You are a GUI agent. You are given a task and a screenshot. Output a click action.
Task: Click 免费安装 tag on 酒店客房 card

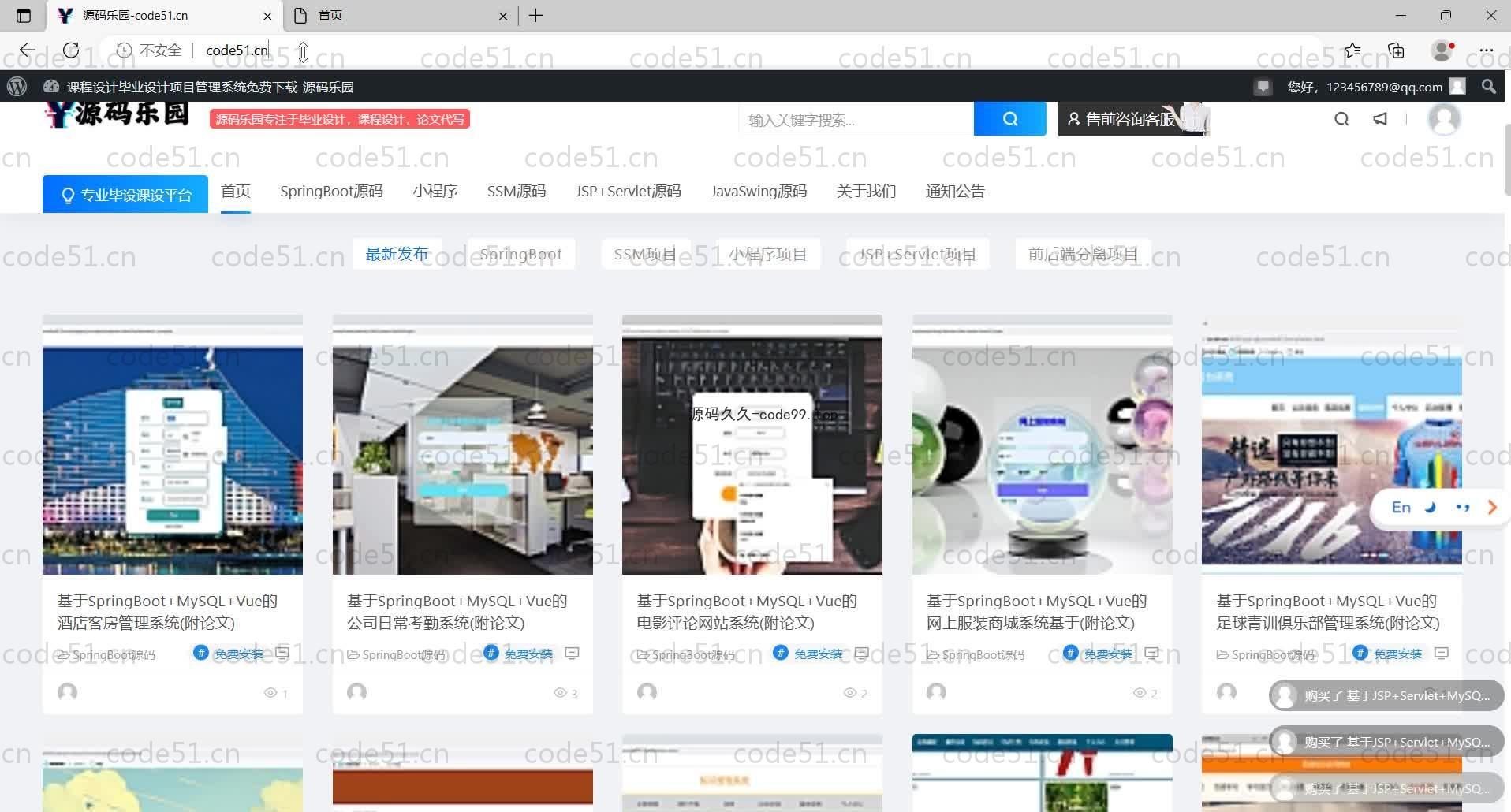click(x=229, y=654)
